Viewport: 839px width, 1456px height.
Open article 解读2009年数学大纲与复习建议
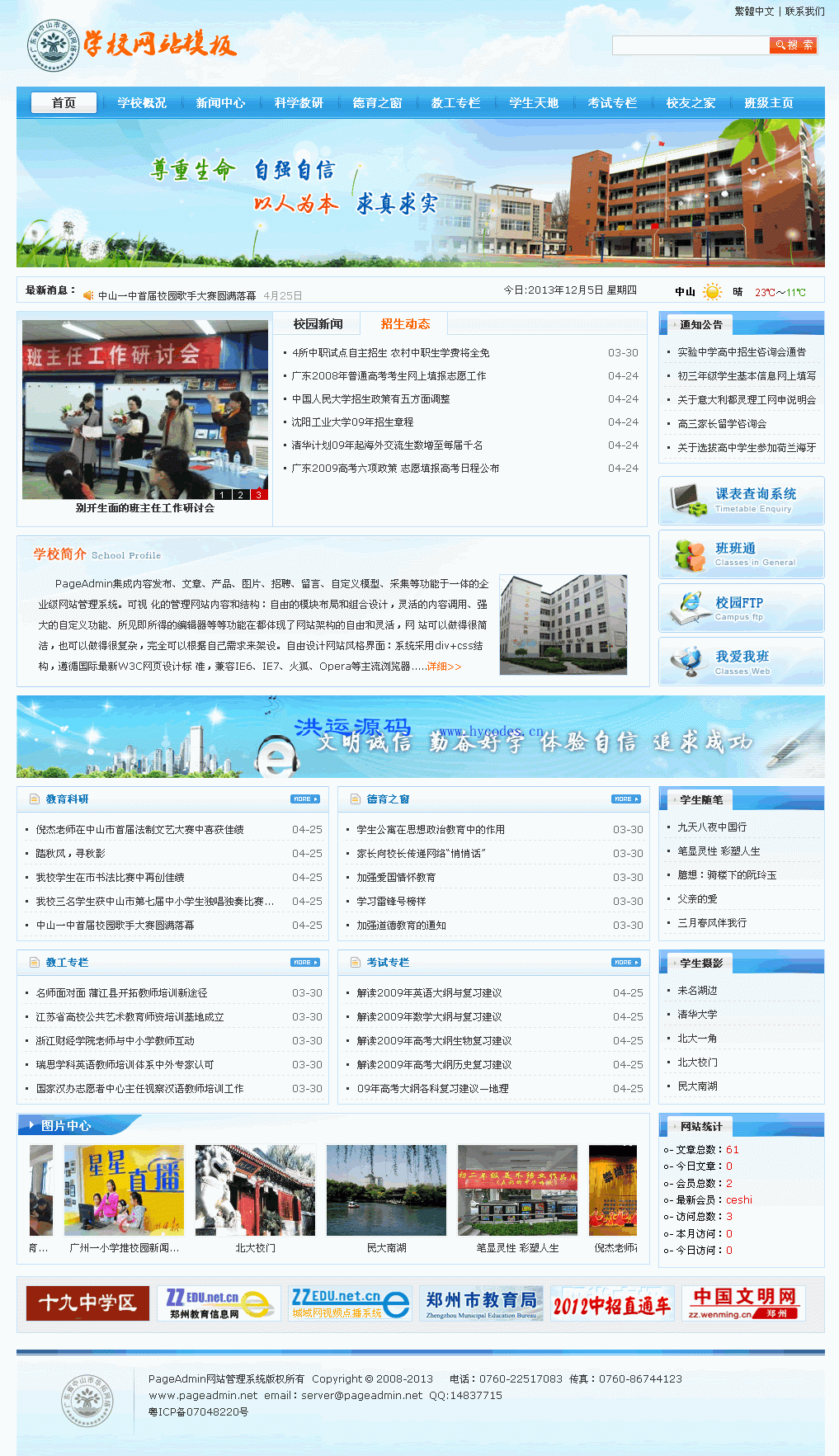pyautogui.click(x=429, y=1017)
